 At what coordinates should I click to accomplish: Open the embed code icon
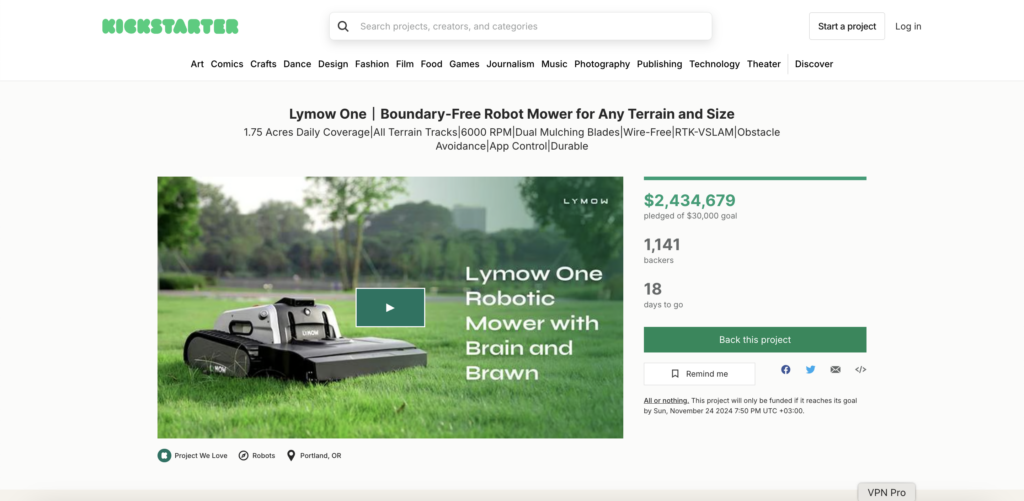[x=861, y=370]
